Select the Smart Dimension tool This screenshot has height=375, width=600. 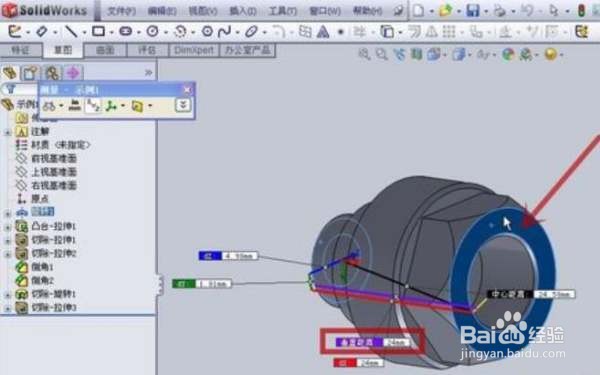tap(42, 31)
